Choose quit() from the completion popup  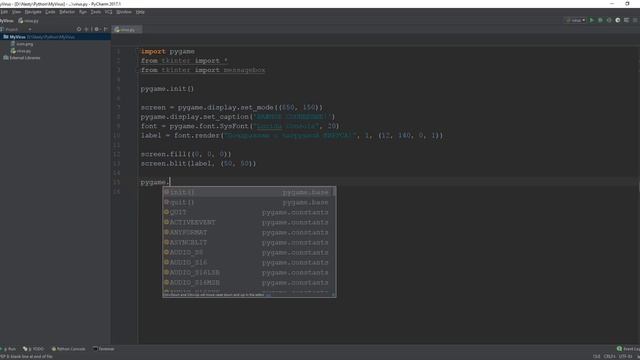[248, 202]
